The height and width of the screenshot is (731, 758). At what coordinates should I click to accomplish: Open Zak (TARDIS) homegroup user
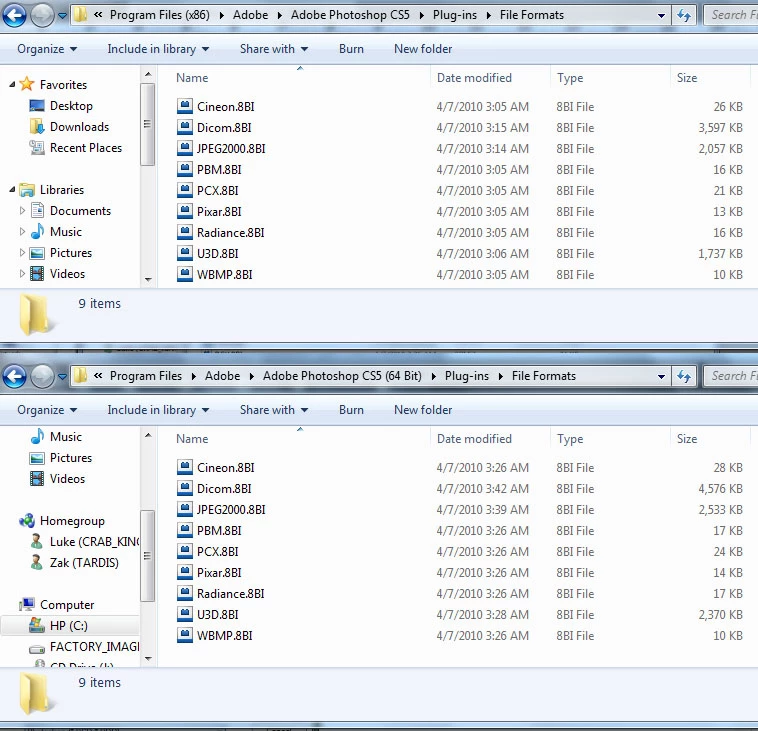coord(74,563)
